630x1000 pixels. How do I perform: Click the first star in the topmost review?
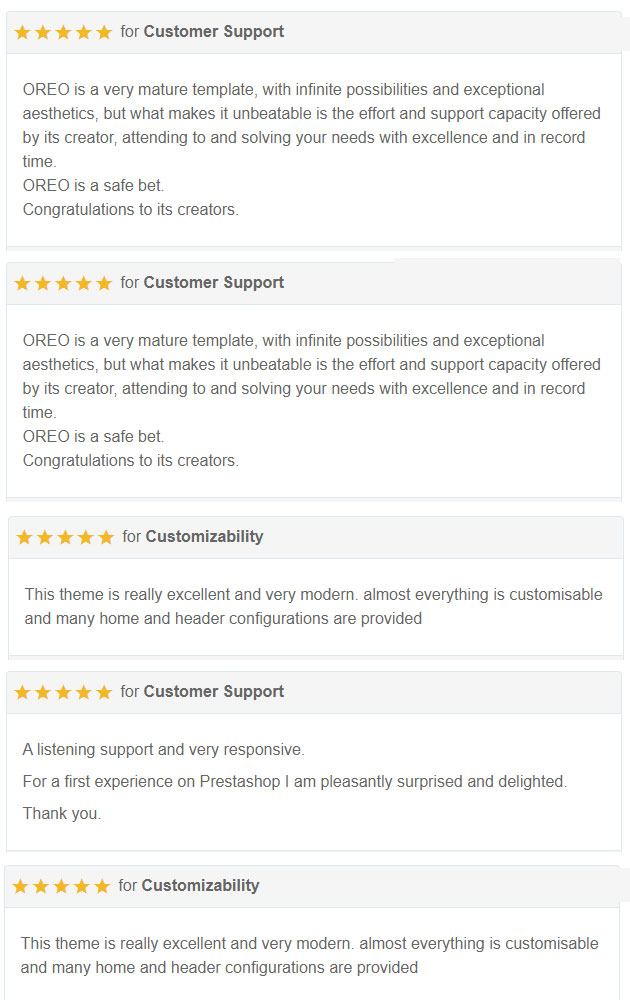pyautogui.click(x=22, y=32)
